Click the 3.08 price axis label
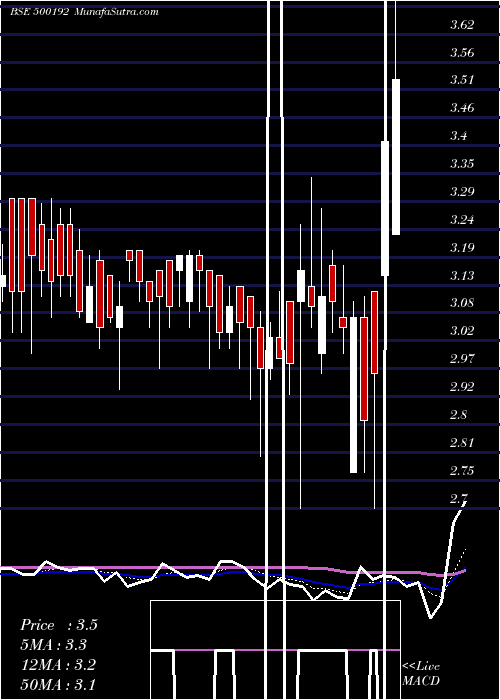 [x=462, y=303]
